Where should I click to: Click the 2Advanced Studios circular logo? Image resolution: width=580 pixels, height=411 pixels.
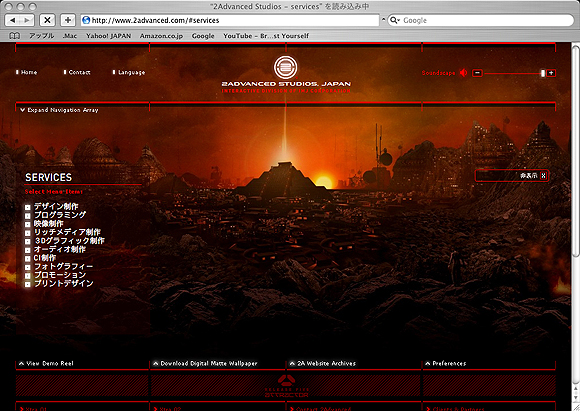286,67
